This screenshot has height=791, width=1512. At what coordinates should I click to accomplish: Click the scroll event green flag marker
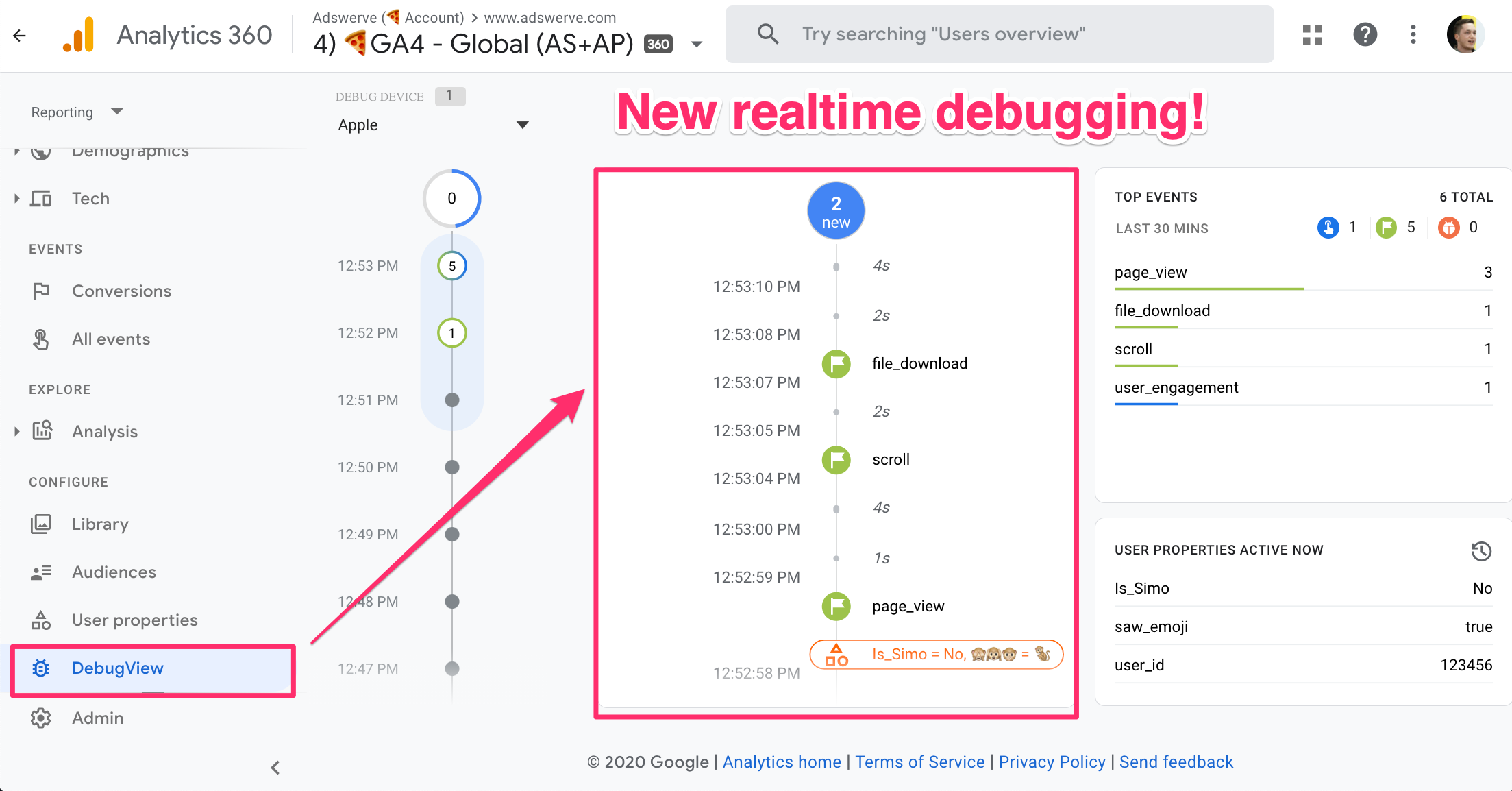point(836,460)
